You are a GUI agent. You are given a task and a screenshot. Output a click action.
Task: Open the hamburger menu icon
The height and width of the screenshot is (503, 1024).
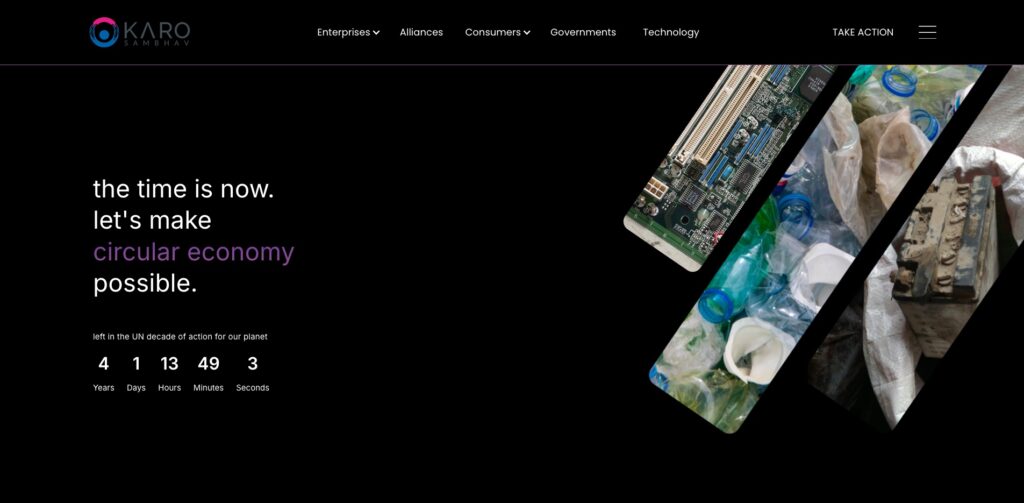[927, 32]
